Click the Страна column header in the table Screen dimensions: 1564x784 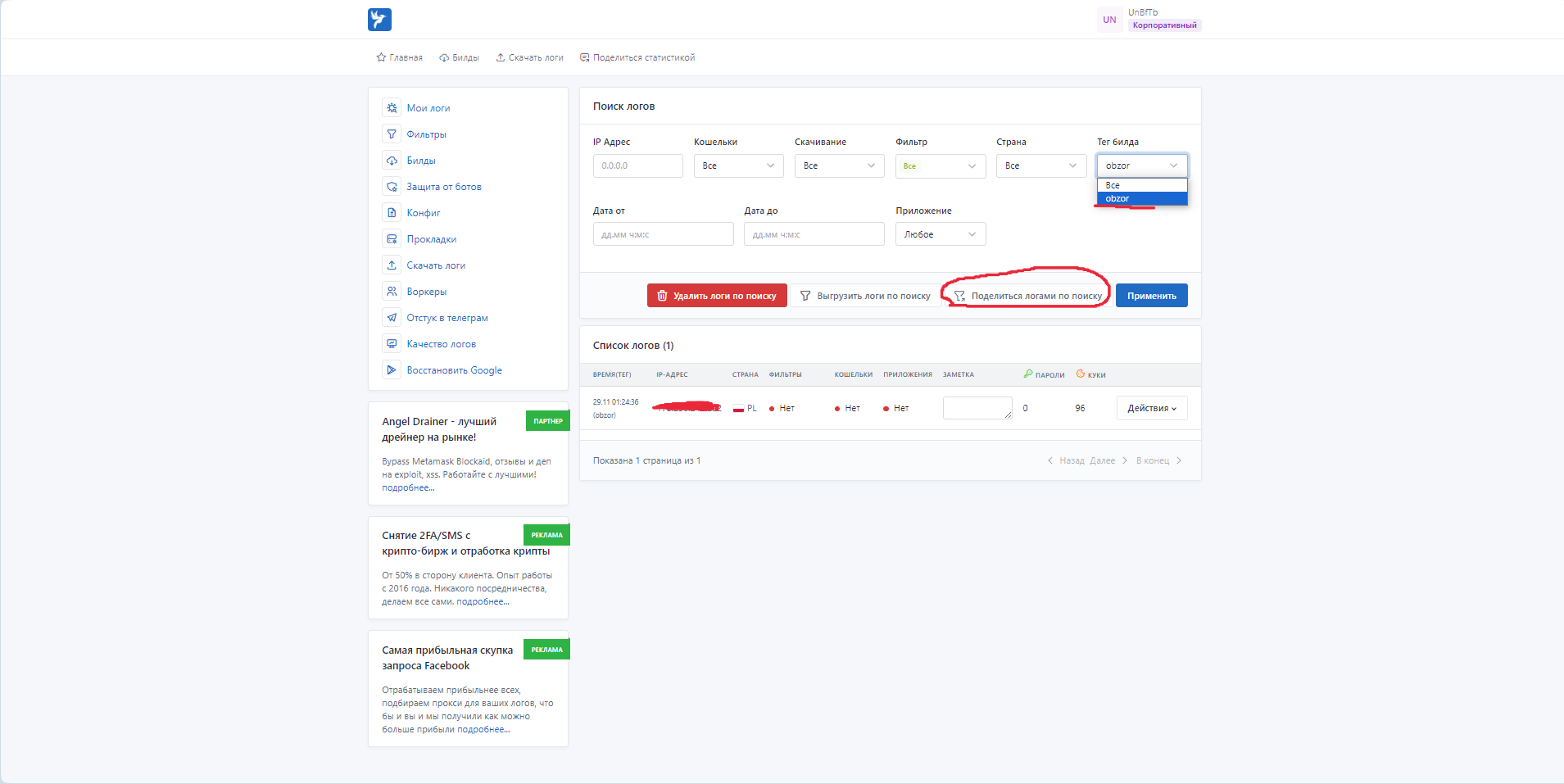(745, 375)
